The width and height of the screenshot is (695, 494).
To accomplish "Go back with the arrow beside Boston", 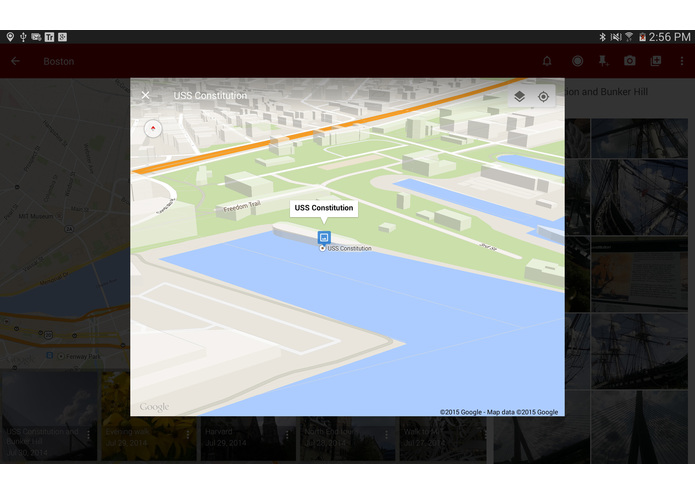I will tap(16, 61).
